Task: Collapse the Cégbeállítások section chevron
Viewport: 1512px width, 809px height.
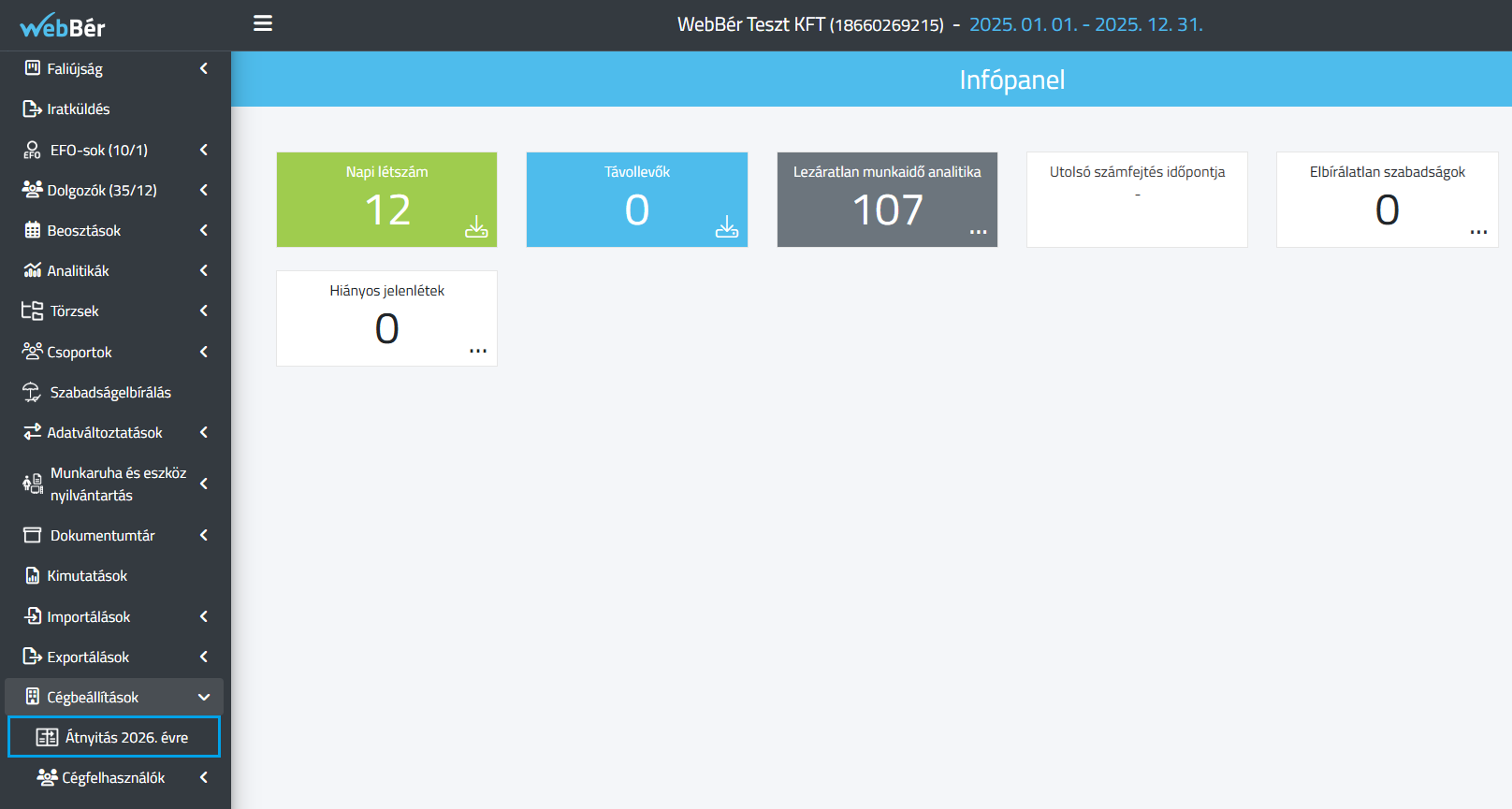Action: click(x=203, y=698)
